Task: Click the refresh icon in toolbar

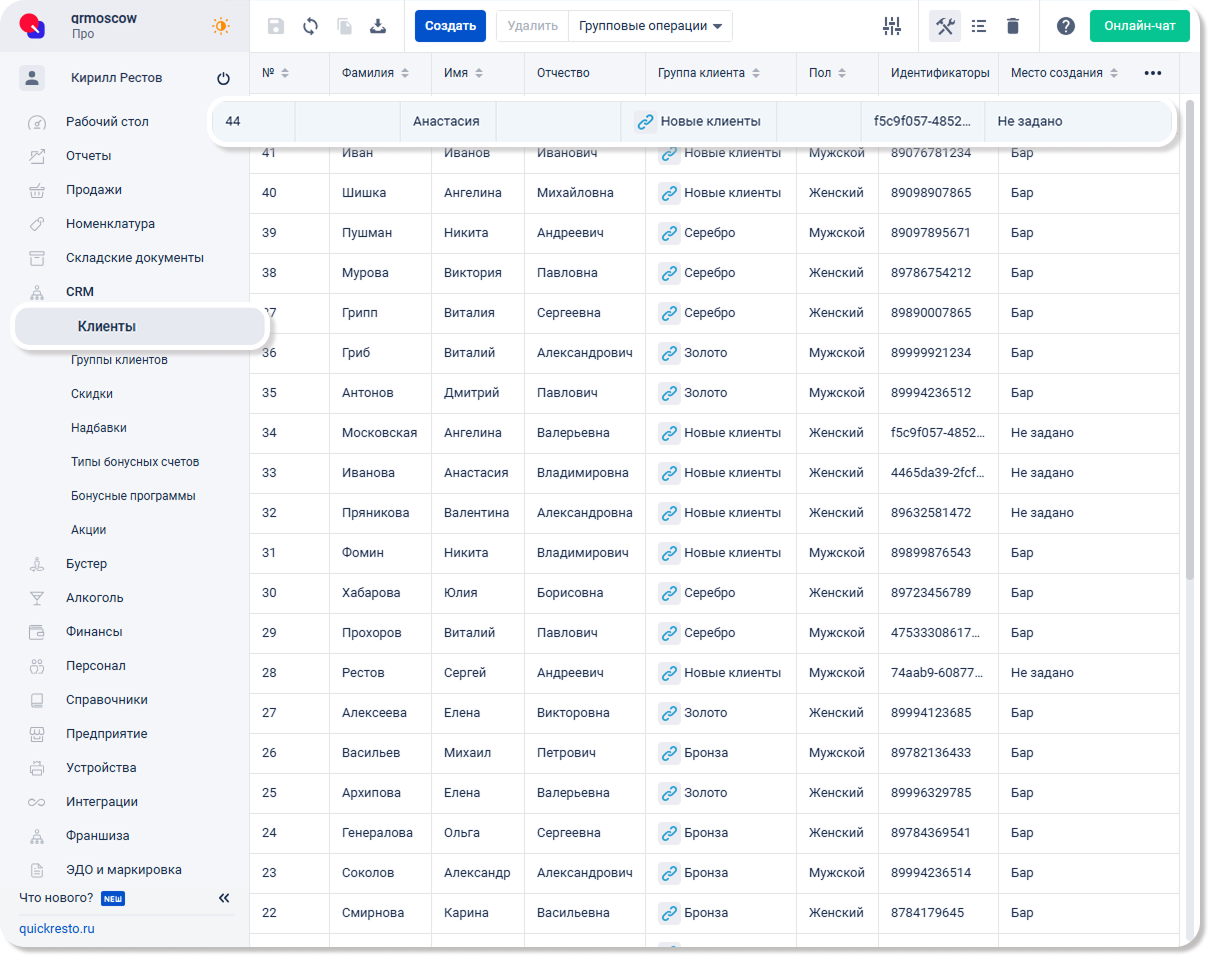Action: tap(310, 26)
